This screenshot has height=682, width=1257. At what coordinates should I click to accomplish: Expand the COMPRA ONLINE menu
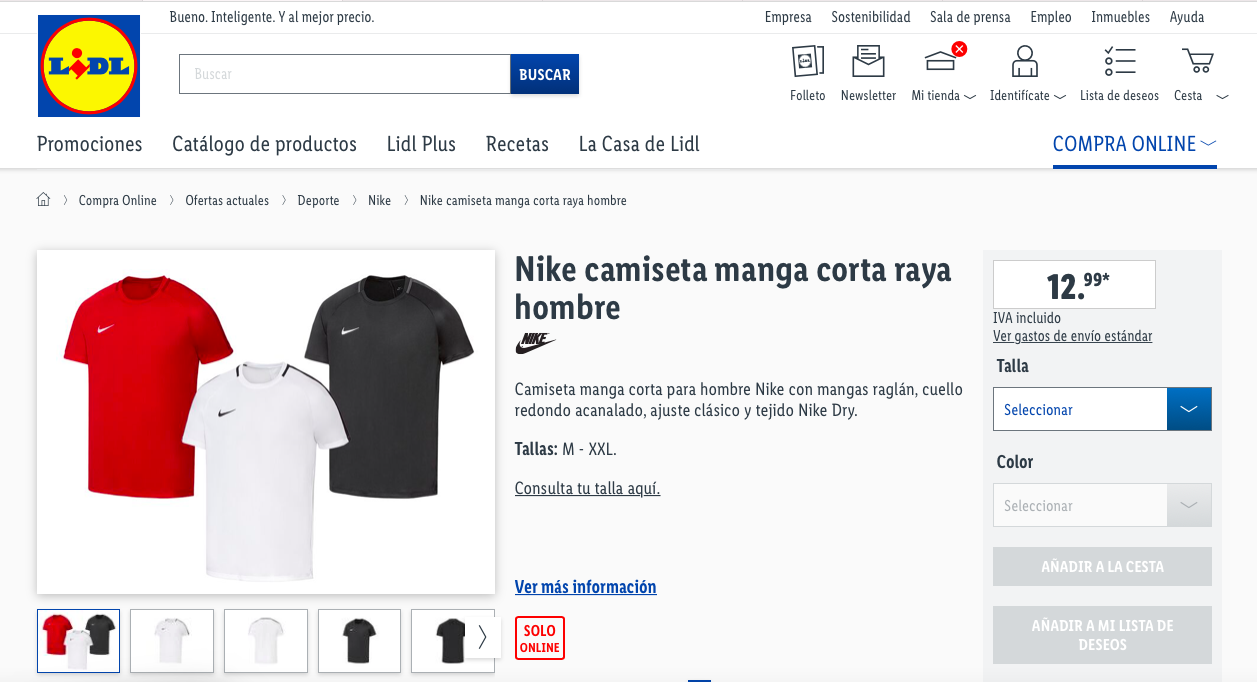pyautogui.click(x=1134, y=144)
